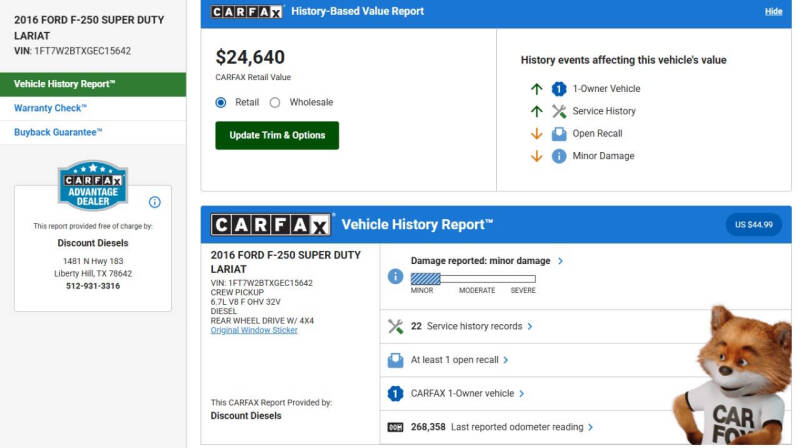Hide the History-Based Value Report
Viewport: 800px width, 448px height.
coord(773,12)
